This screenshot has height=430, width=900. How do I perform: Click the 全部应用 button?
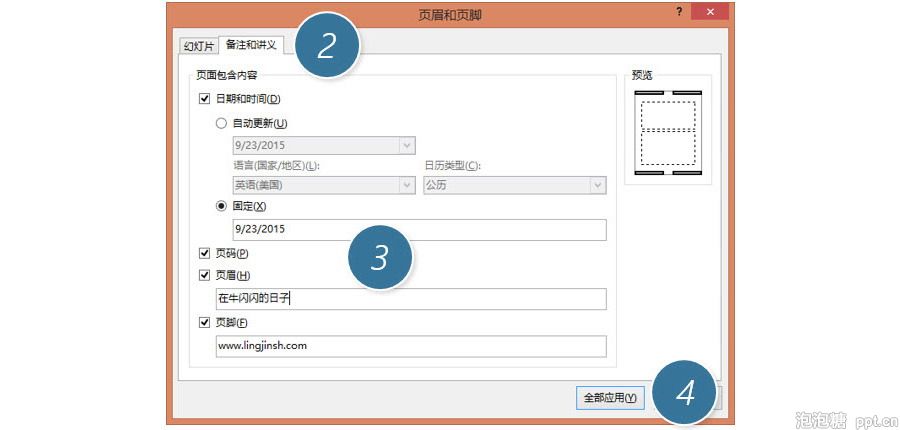[x=610, y=397]
